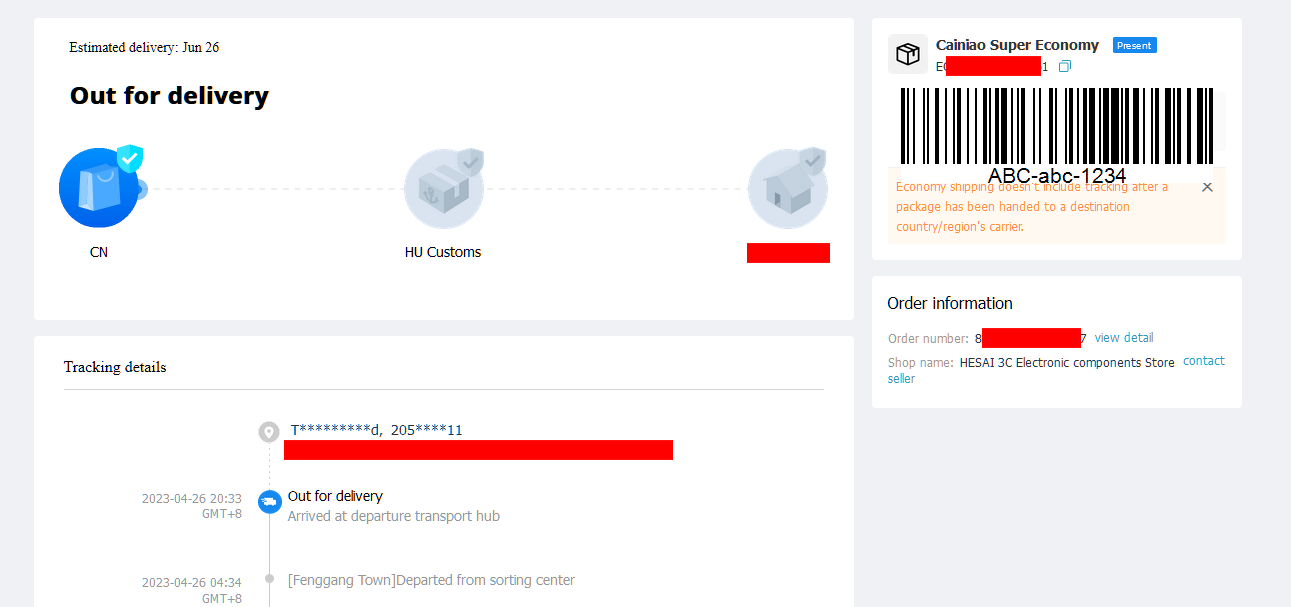Click the "Cainiao Super Economy" carrier title
This screenshot has height=607, width=1291.
click(x=1017, y=45)
